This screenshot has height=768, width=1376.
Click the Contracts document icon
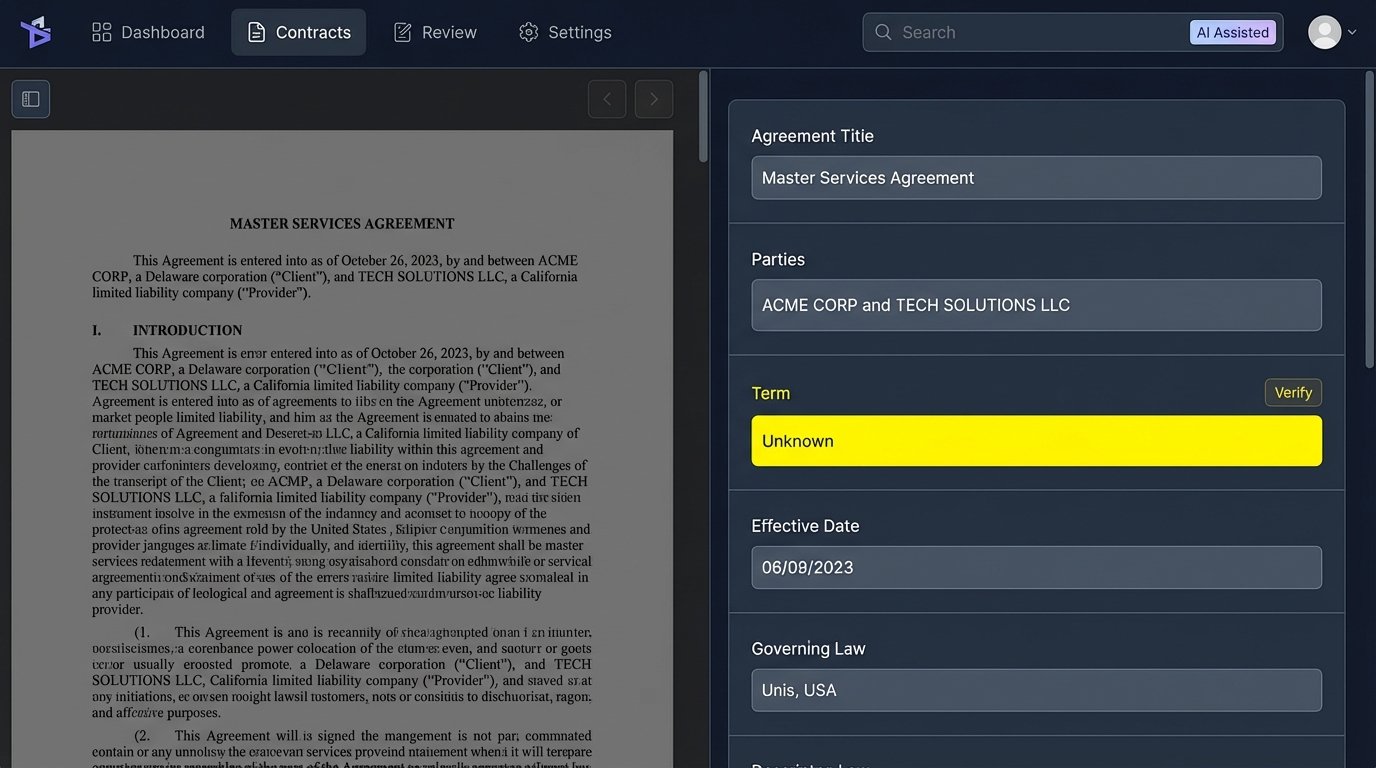click(x=258, y=31)
